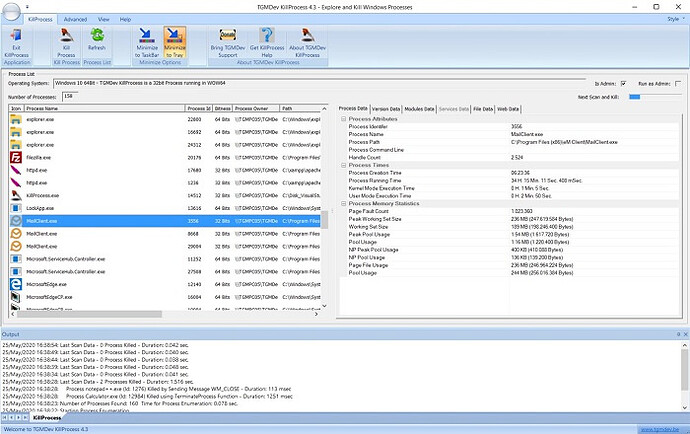Image resolution: width=690 pixels, height=434 pixels.
Task: Switch to the Process Data tab
Action: coord(353,108)
